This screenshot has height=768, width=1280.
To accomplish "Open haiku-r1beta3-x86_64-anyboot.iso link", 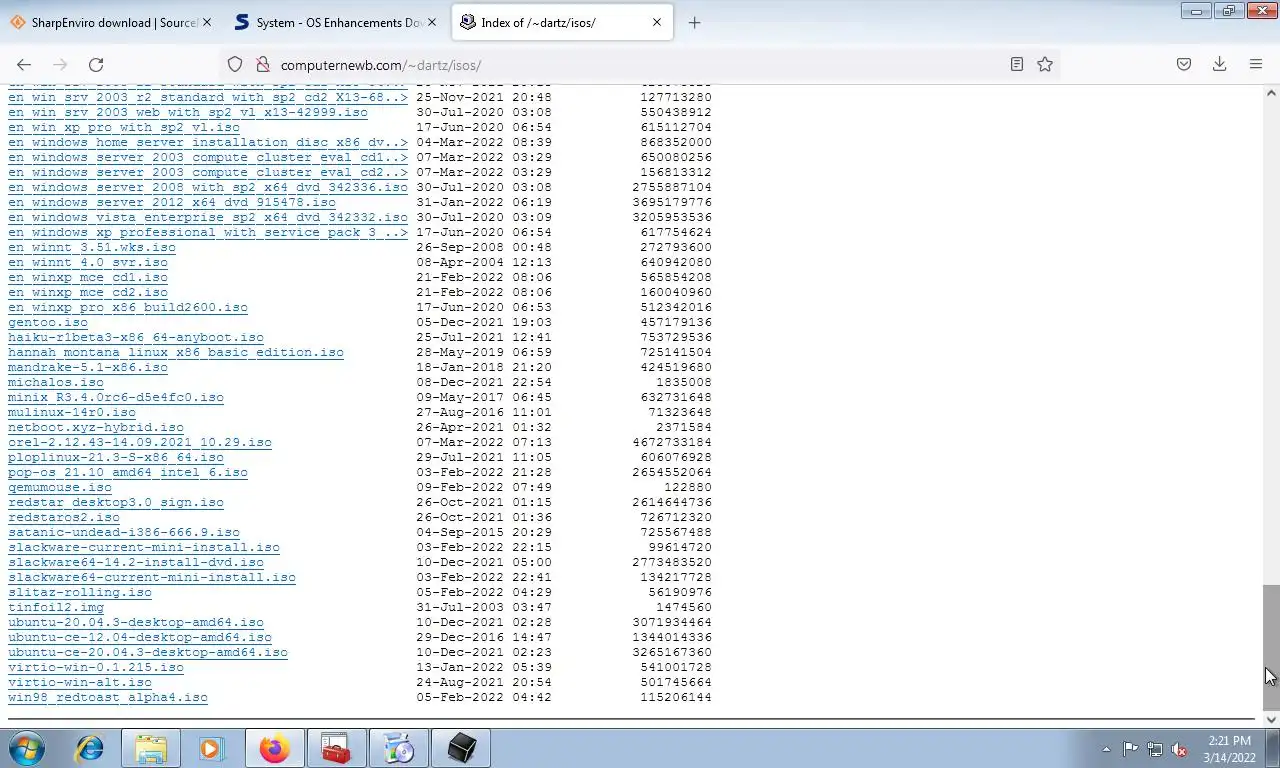I will [136, 337].
